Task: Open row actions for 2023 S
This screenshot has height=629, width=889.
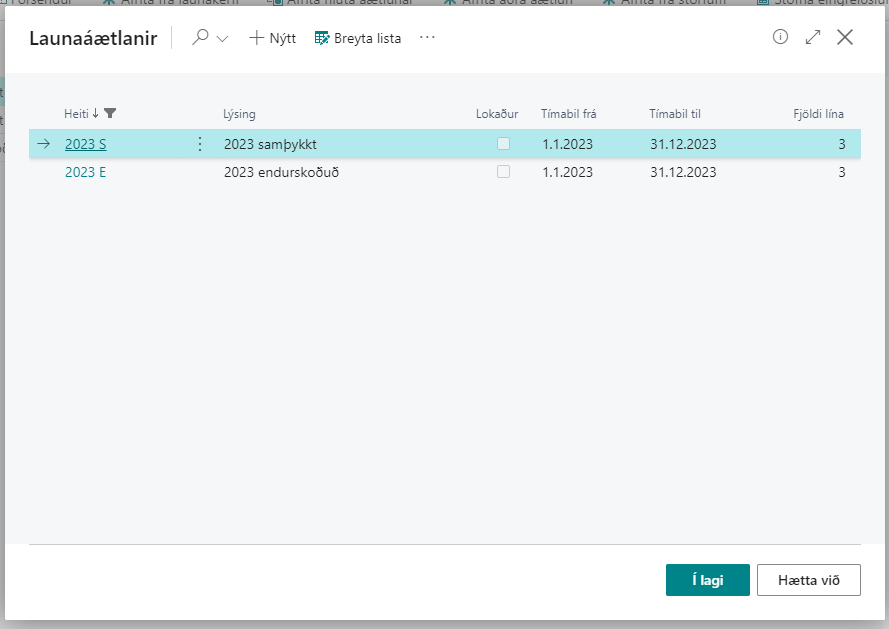Action: click(x=199, y=144)
